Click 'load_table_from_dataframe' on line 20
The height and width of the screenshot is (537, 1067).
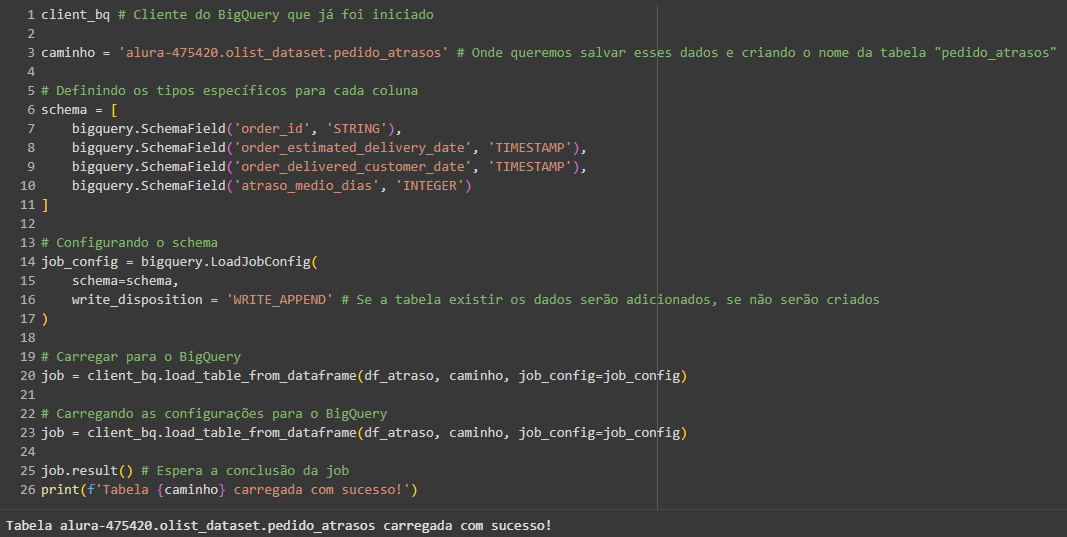[x=260, y=376]
